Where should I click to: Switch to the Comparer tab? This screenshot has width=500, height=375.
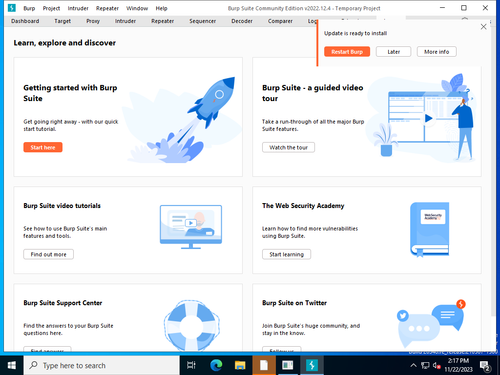[280, 21]
